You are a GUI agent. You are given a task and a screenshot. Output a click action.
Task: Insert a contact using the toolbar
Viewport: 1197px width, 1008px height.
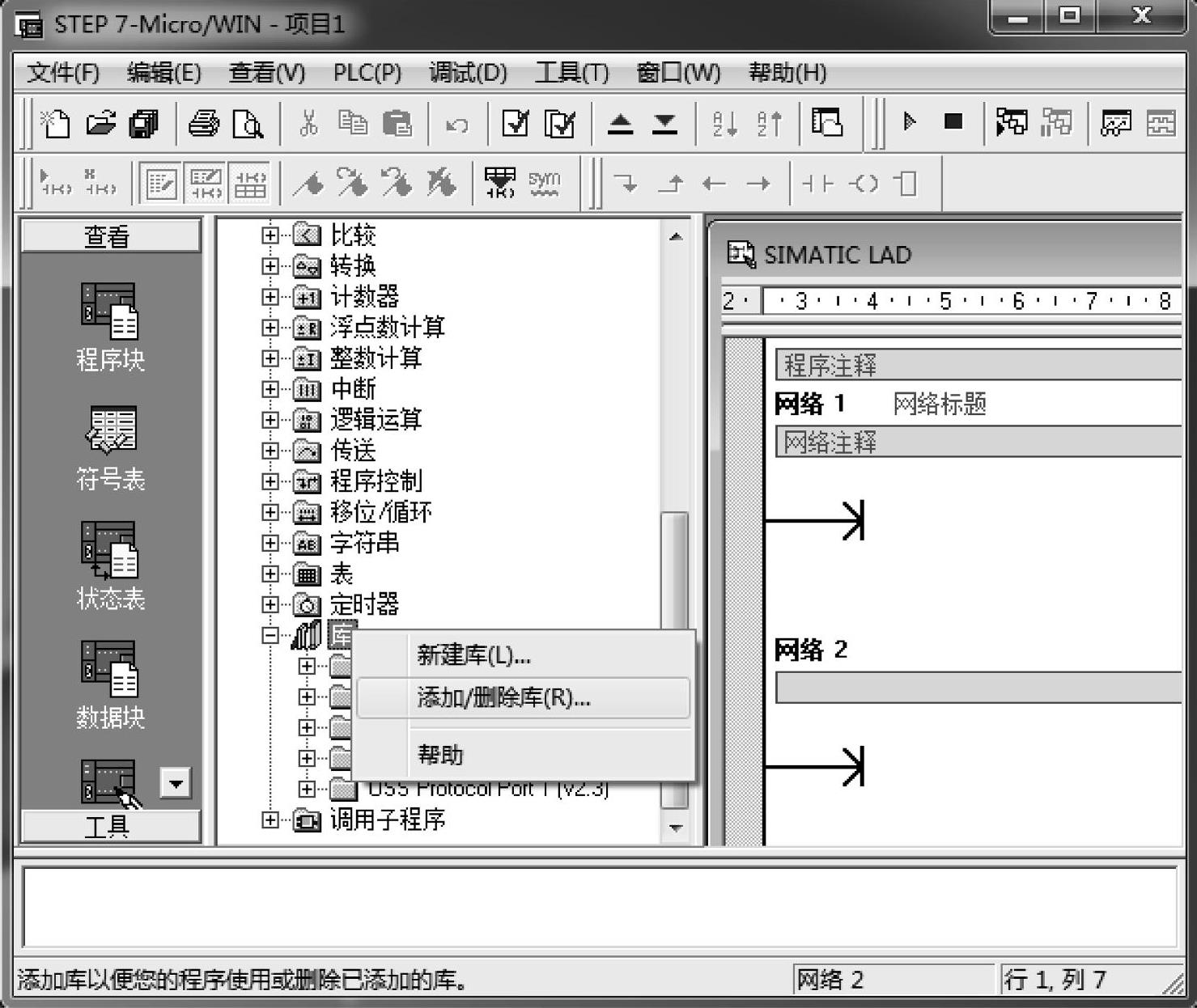pyautogui.click(x=817, y=184)
